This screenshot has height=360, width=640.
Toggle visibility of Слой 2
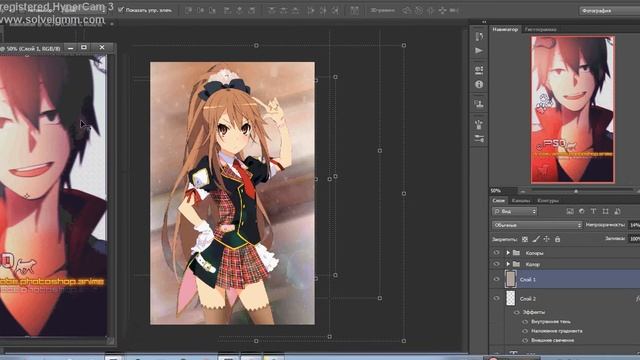click(496, 299)
